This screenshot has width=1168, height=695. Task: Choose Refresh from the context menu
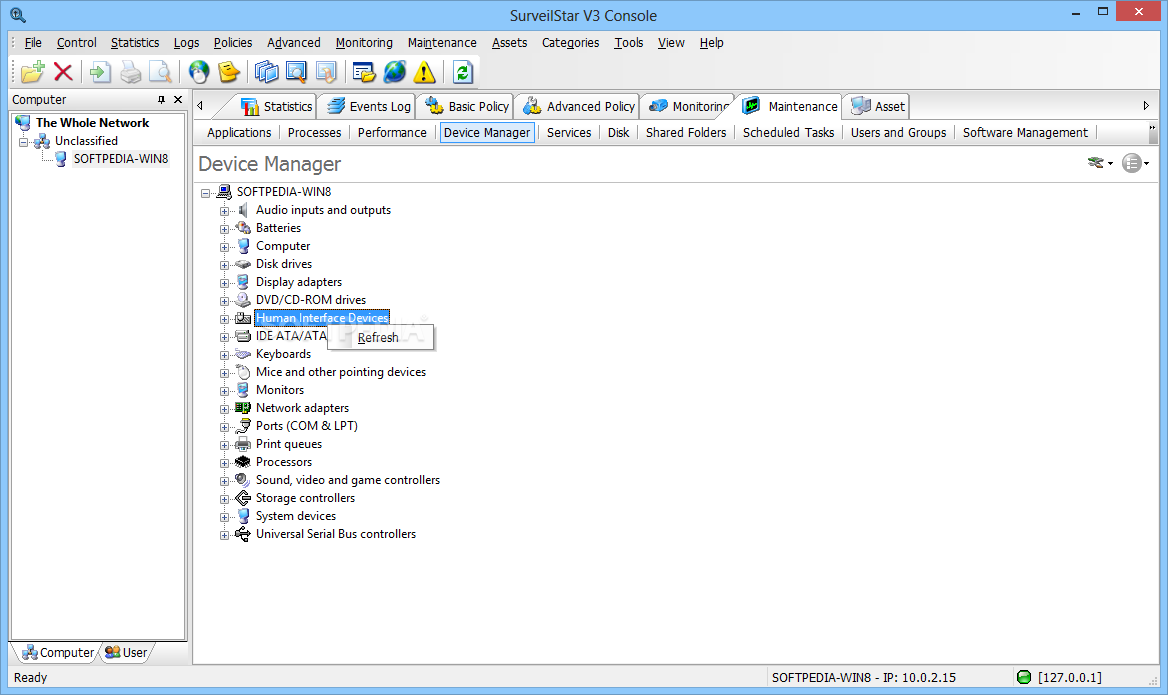tap(381, 337)
